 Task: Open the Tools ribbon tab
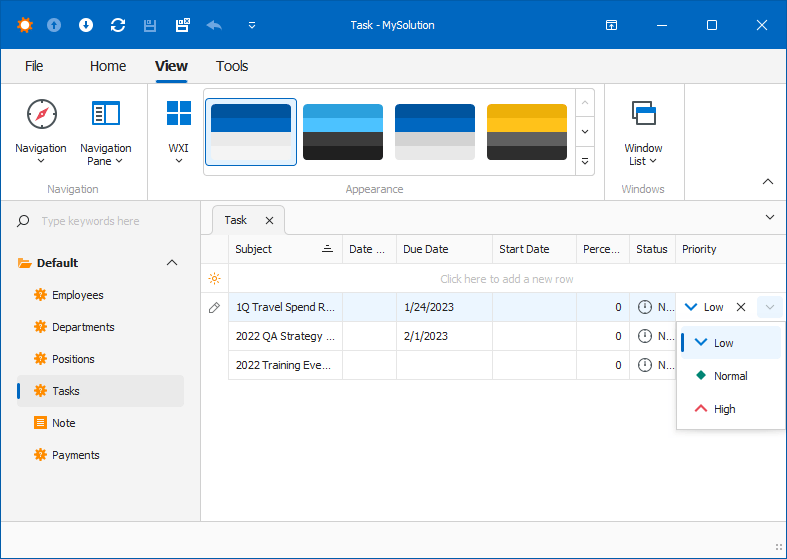pyautogui.click(x=232, y=66)
